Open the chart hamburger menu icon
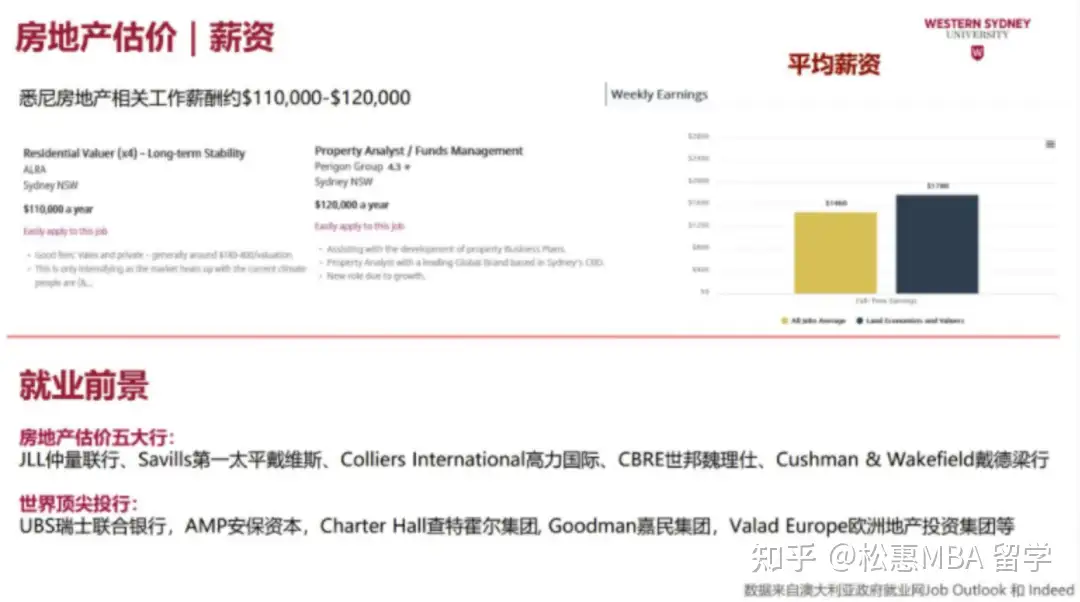Viewport: 1080px width, 602px height. click(1050, 144)
